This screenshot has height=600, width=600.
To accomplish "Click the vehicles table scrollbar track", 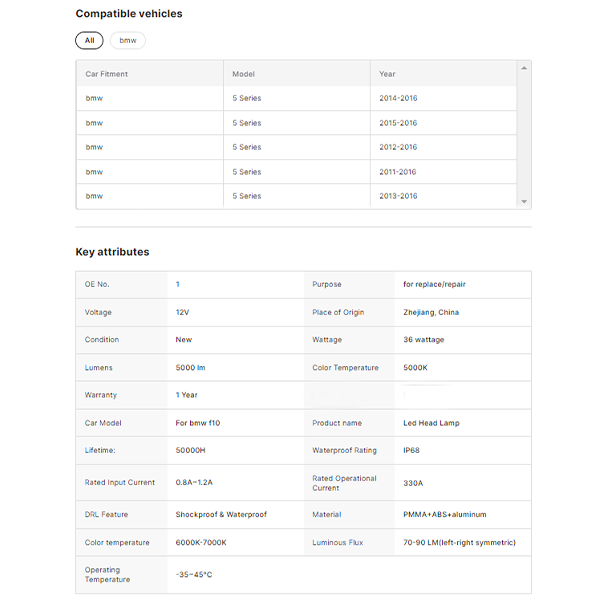I will [524, 135].
